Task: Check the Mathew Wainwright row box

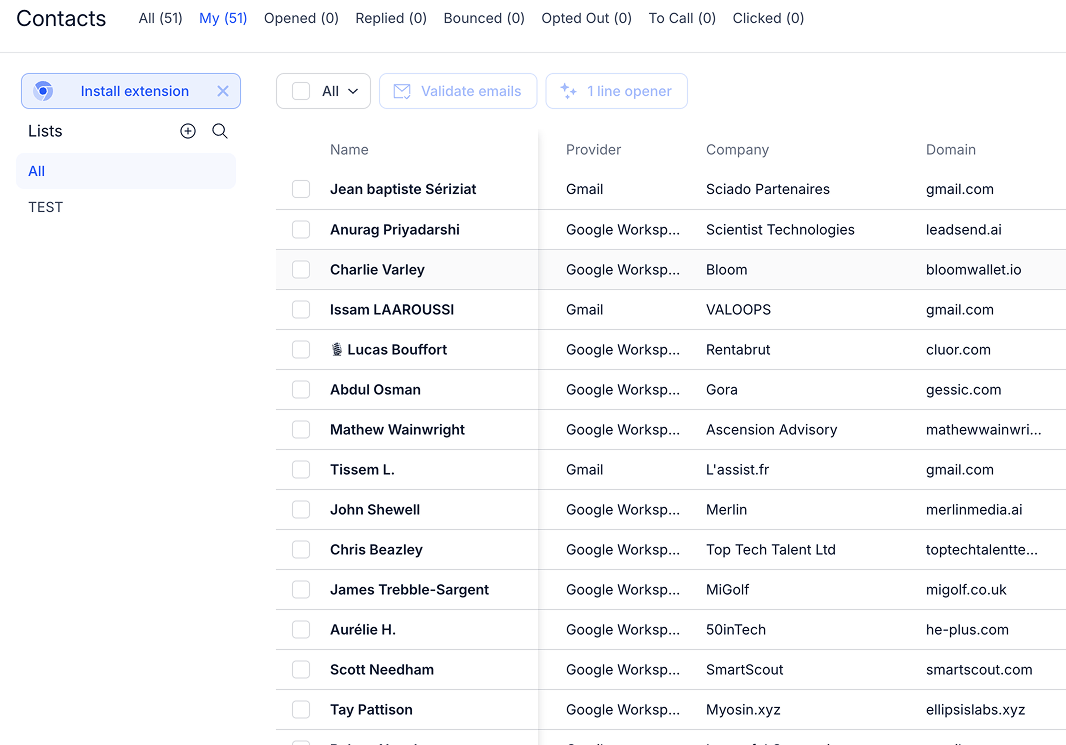Action: click(x=301, y=430)
